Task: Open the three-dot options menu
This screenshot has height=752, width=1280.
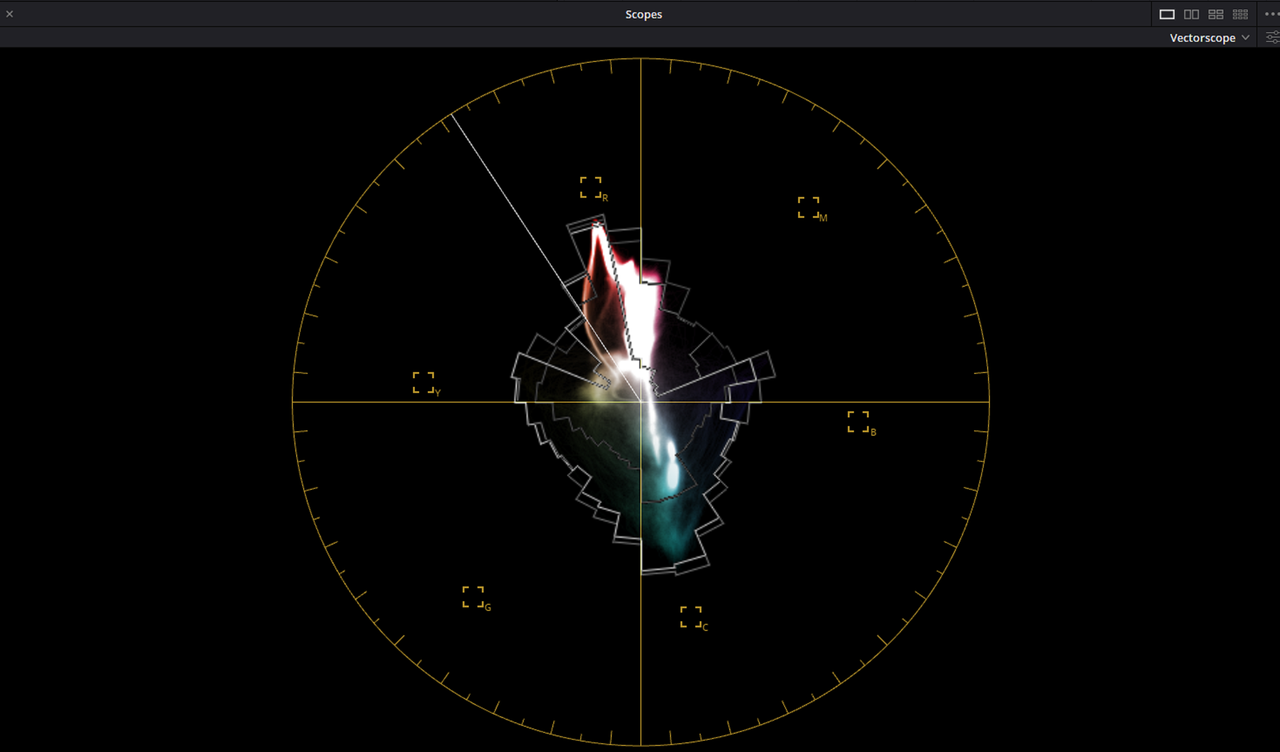Action: click(x=1272, y=14)
